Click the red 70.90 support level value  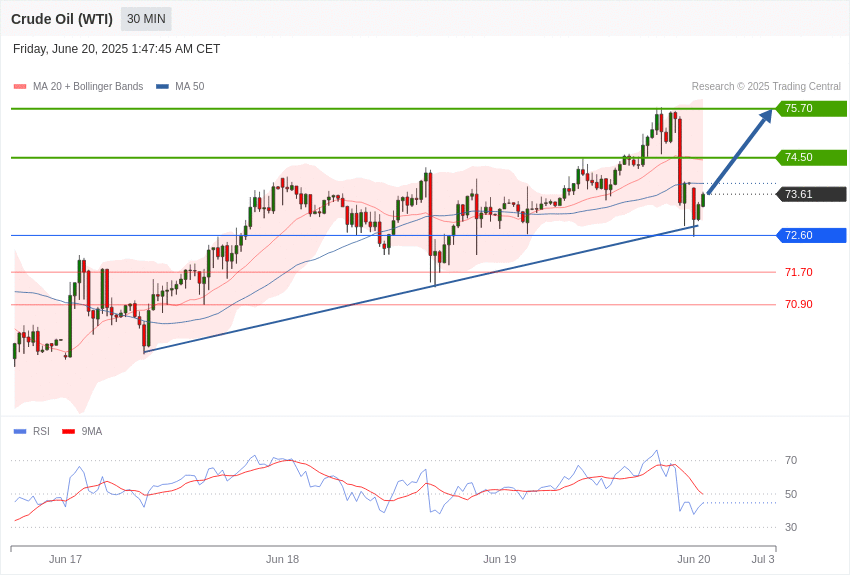799,304
